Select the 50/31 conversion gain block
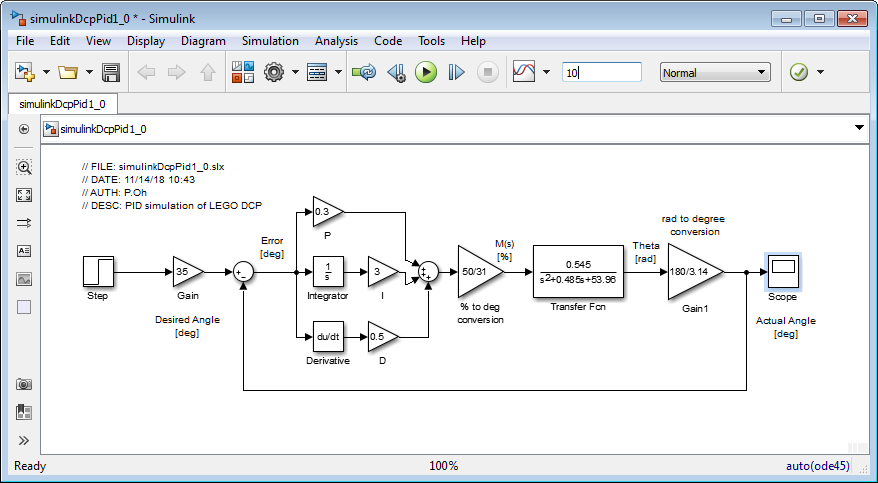This screenshot has width=878, height=483. pyautogui.click(x=480, y=272)
